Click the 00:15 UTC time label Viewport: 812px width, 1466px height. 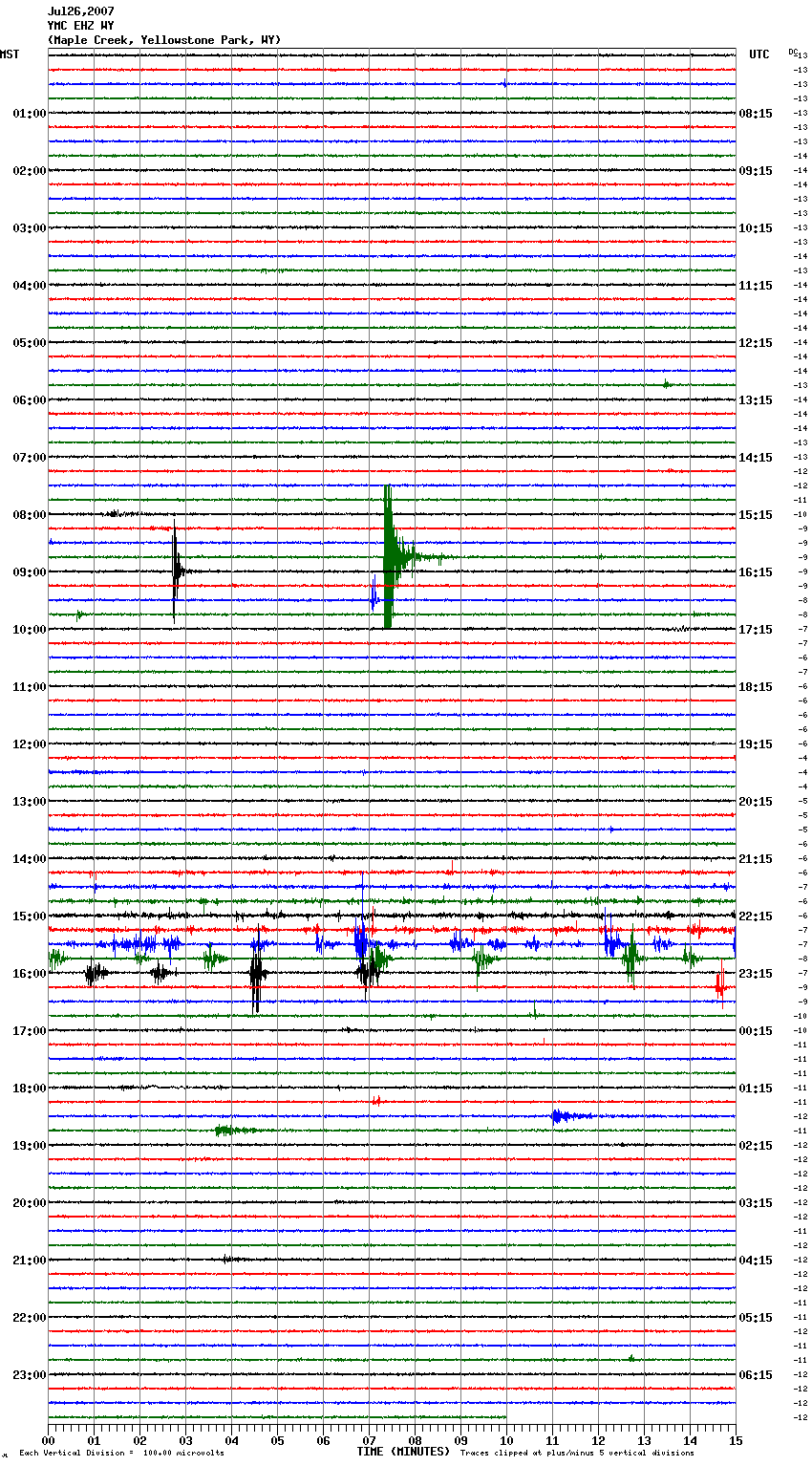click(756, 1031)
